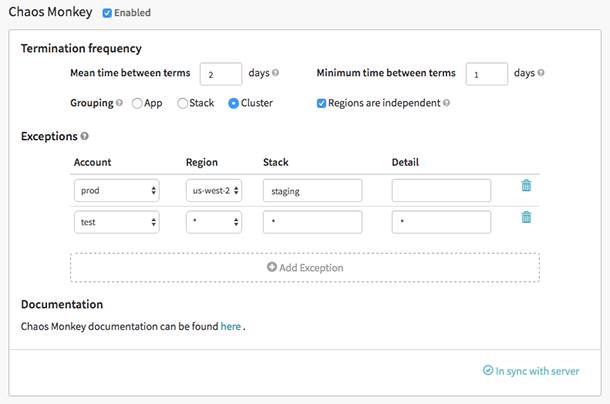Click help icon next to Mean time days
610x404 pixels.
(x=276, y=73)
